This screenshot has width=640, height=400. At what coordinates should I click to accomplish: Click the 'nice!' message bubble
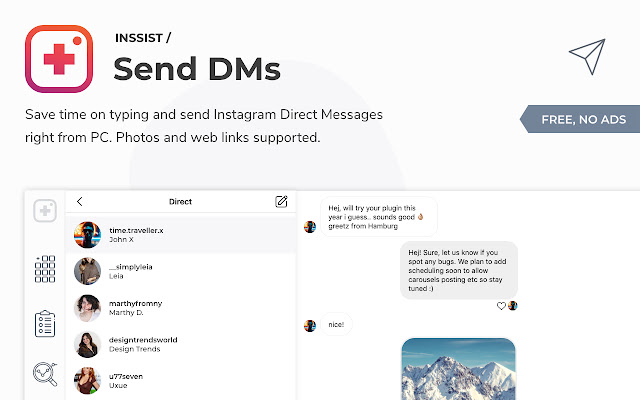click(x=336, y=324)
